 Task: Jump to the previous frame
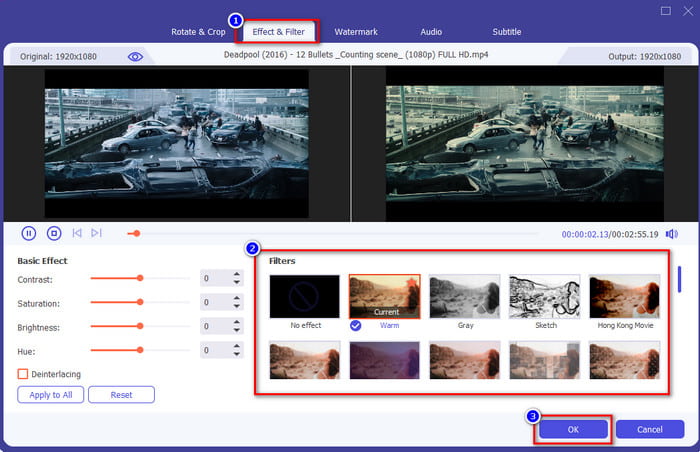click(x=77, y=233)
